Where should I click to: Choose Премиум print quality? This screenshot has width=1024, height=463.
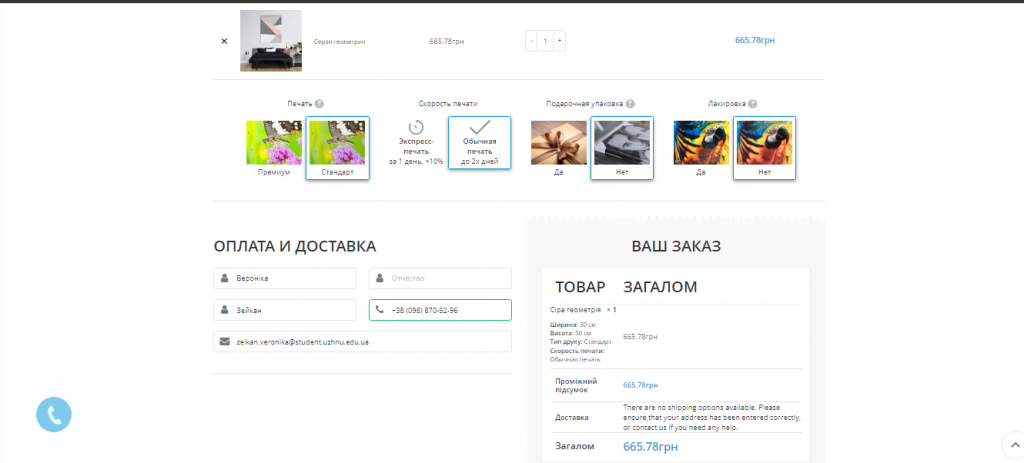[274, 143]
